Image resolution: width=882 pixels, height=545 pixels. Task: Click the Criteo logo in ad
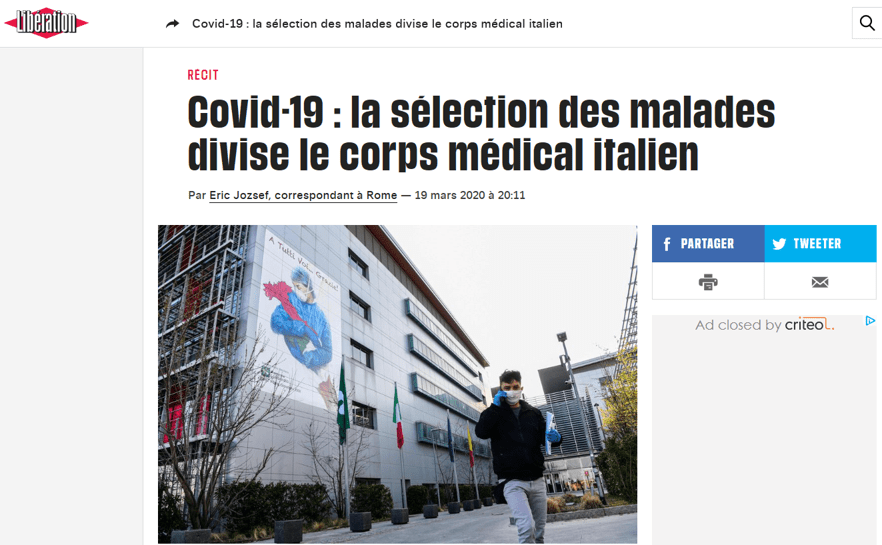[809, 325]
